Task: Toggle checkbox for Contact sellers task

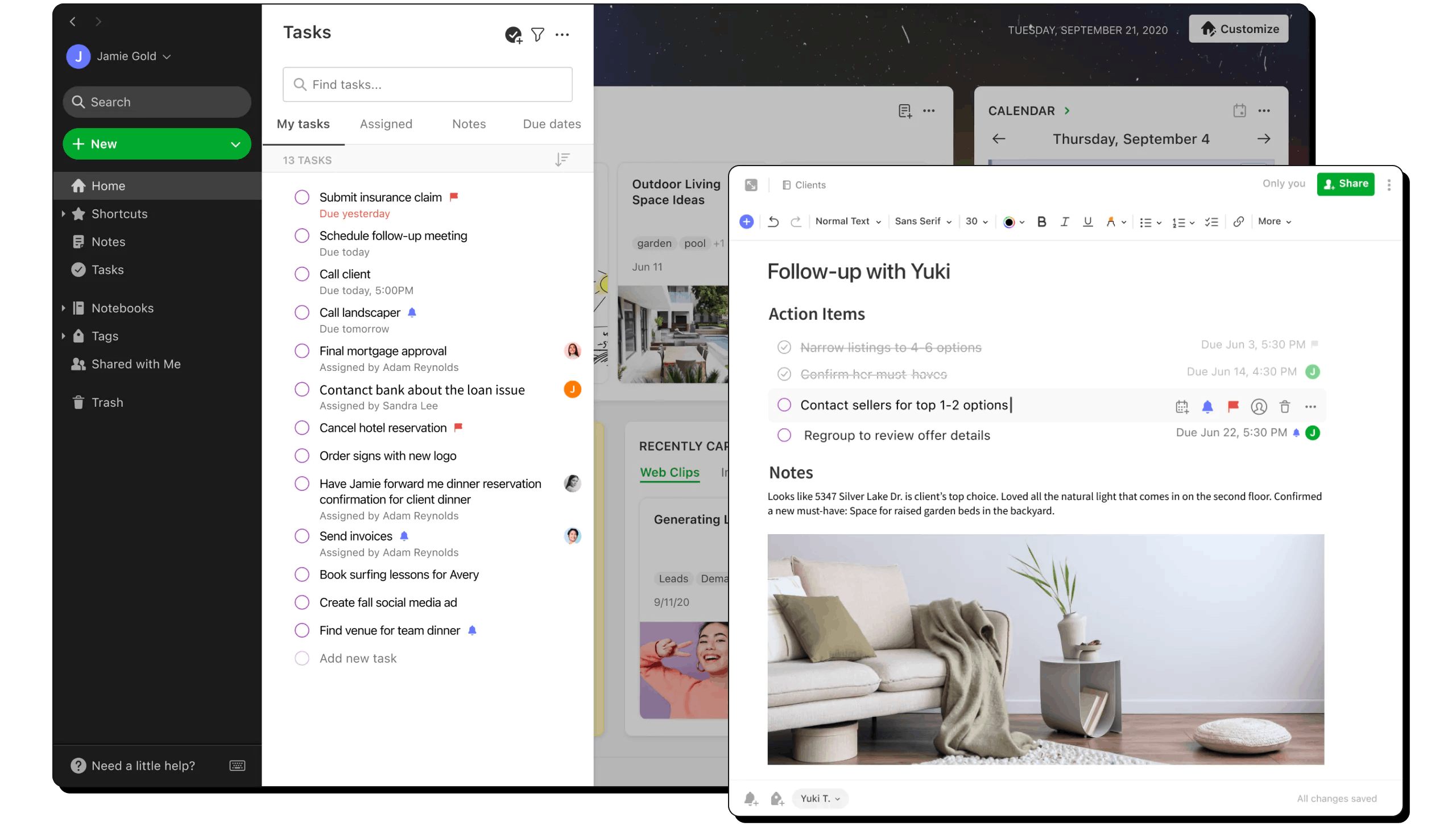Action: point(783,405)
